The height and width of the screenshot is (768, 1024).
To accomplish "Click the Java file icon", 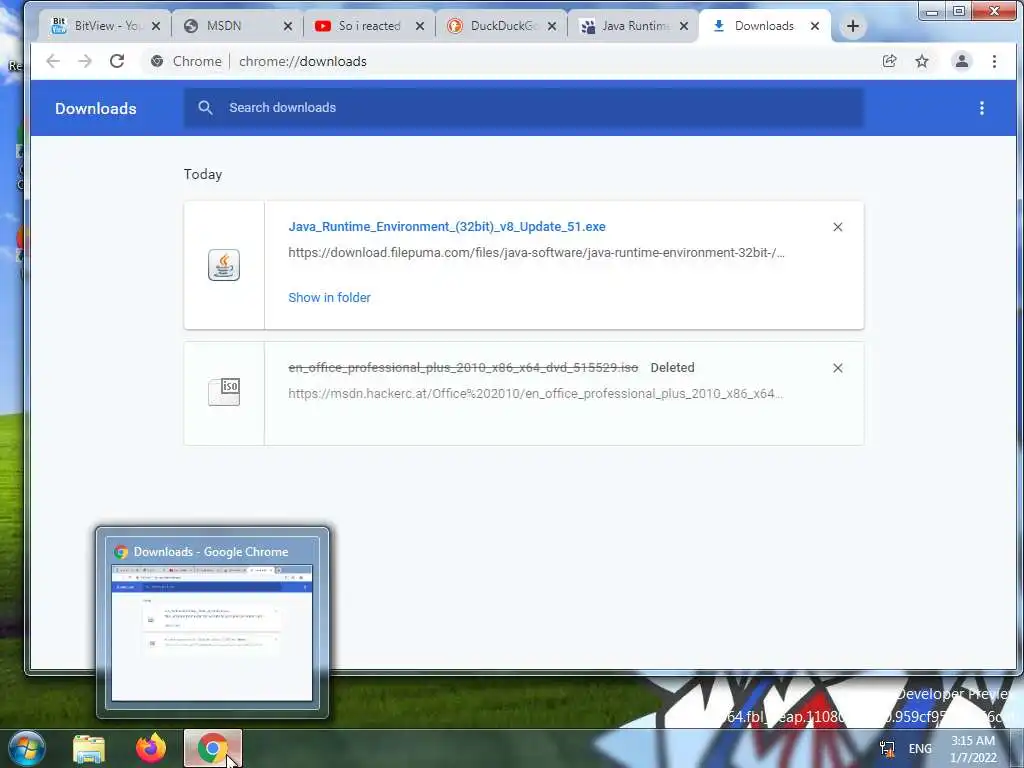I will tap(224, 265).
